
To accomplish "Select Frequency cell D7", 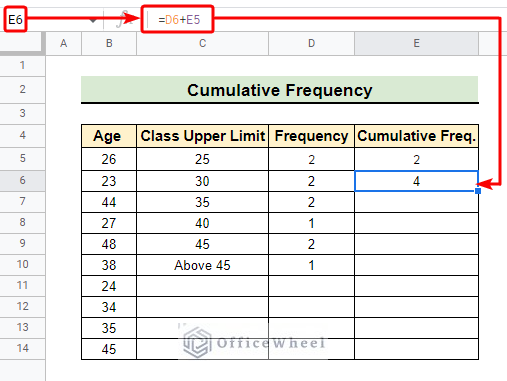I will (x=311, y=202).
